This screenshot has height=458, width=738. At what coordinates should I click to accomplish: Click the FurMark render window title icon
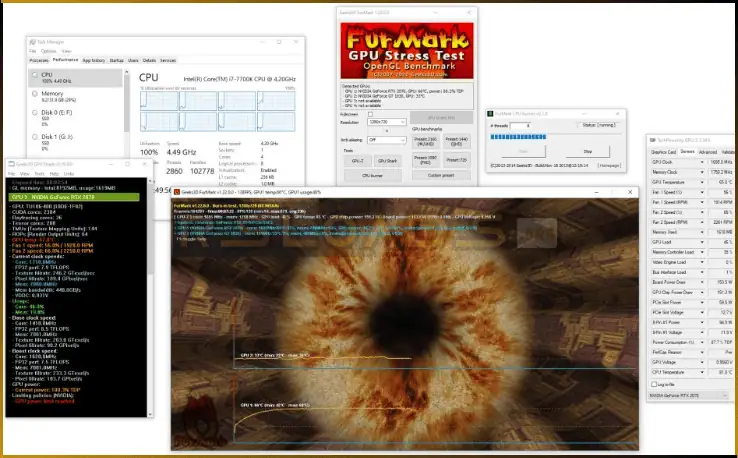(177, 192)
